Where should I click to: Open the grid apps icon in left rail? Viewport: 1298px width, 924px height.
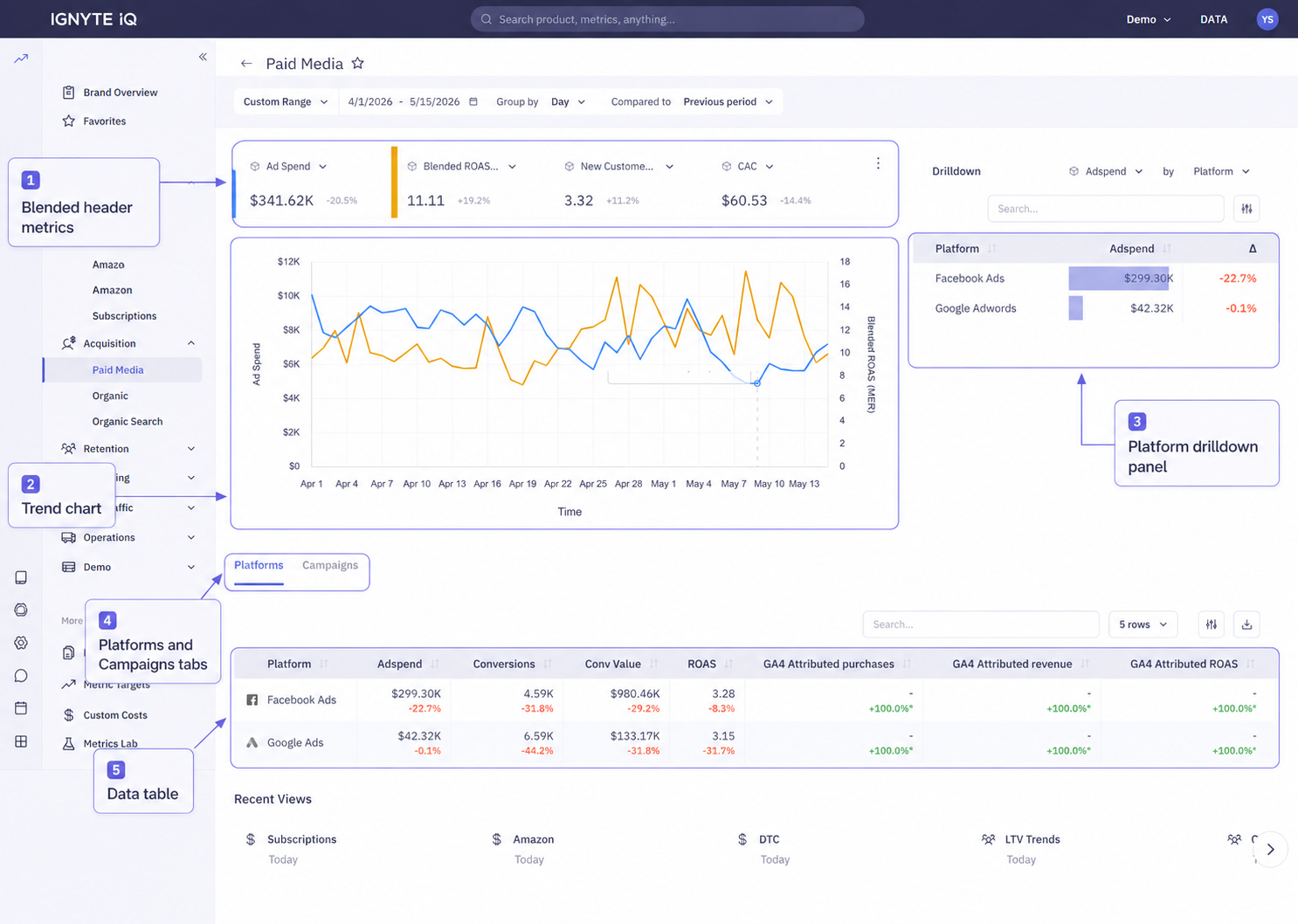click(21, 741)
